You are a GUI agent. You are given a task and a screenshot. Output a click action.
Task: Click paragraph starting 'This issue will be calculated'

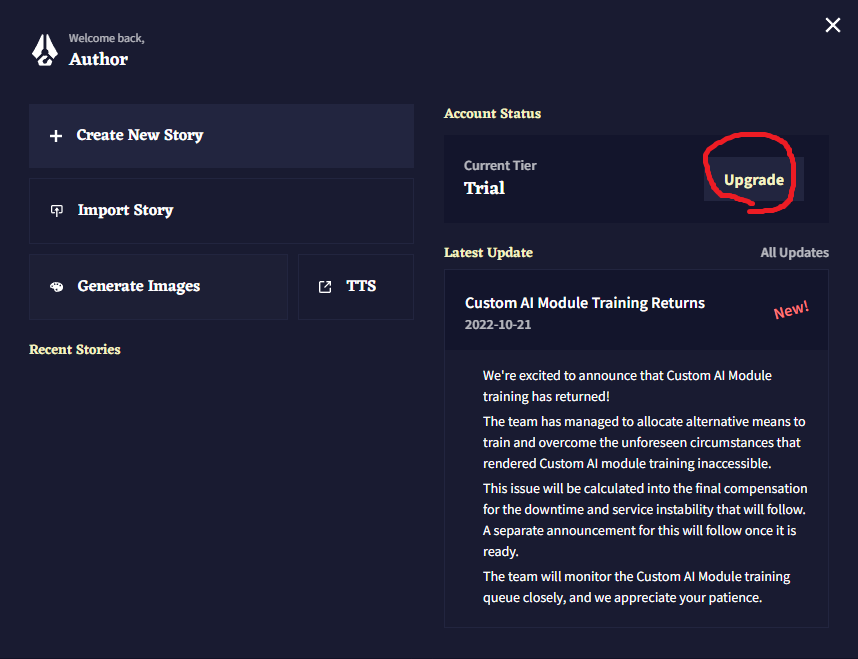tap(645, 519)
